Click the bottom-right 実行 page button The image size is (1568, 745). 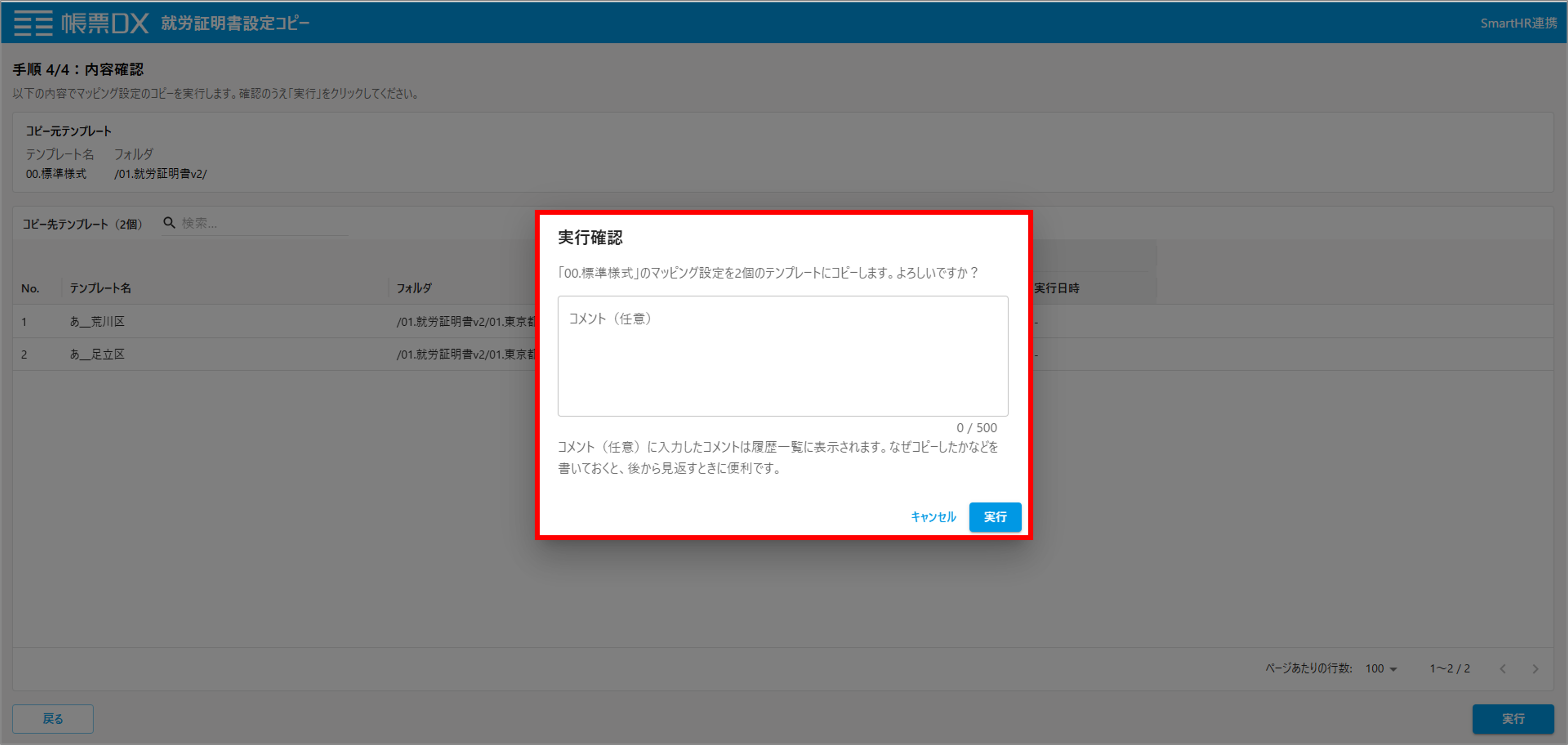click(x=1513, y=719)
